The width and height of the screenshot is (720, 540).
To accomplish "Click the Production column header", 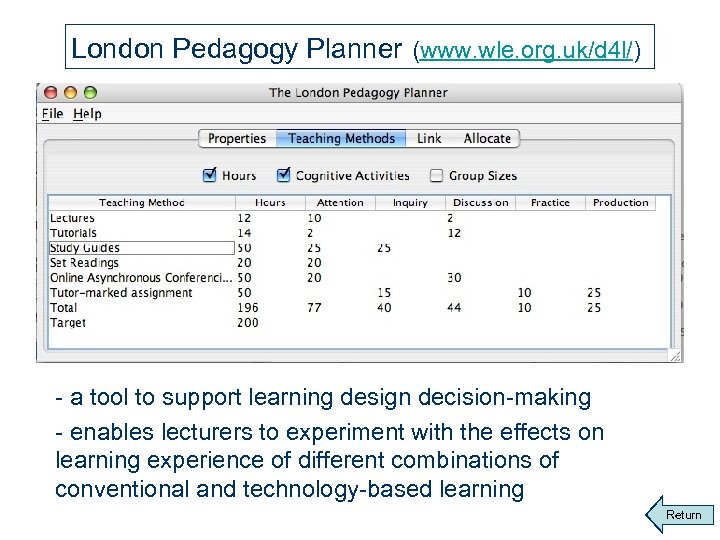I will pos(620,202).
